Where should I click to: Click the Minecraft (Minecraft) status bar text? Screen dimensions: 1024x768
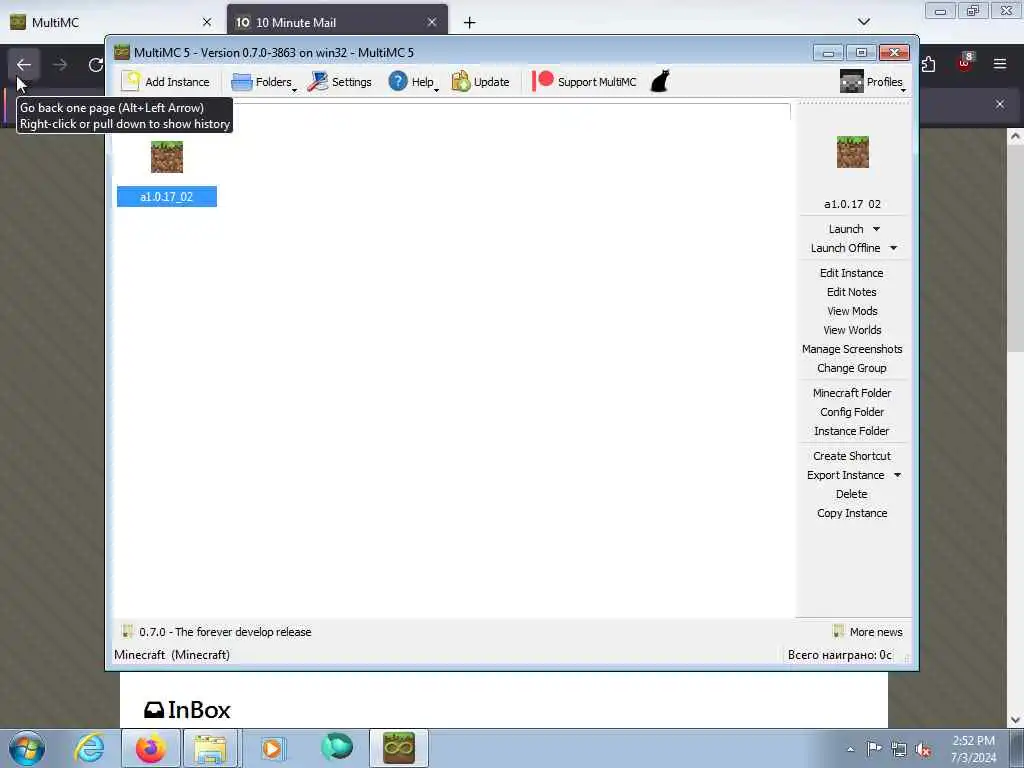(172, 654)
